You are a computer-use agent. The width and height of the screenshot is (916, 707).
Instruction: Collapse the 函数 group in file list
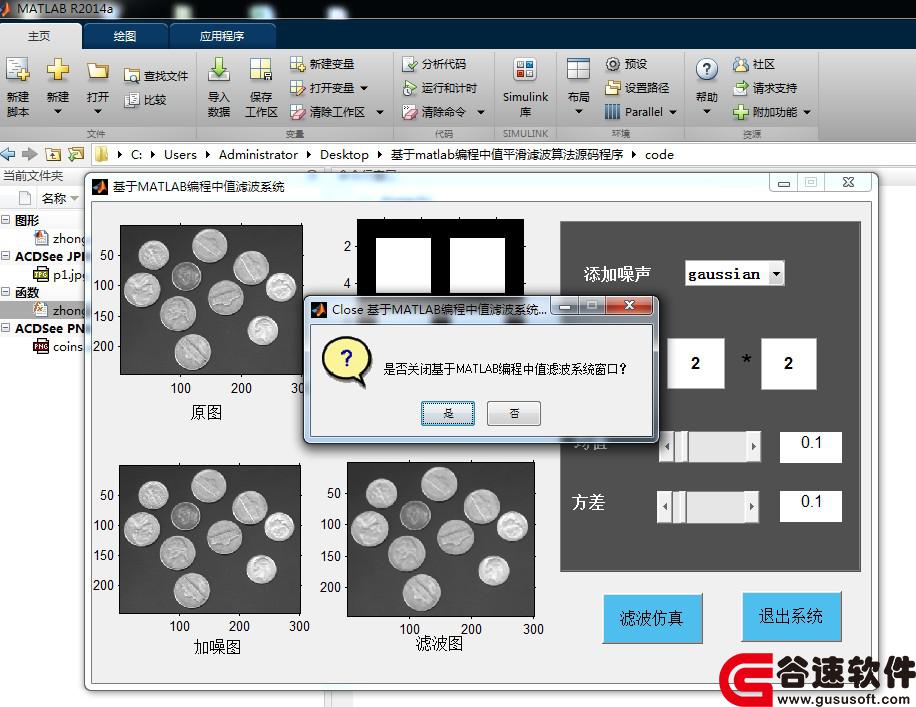tap(5, 292)
